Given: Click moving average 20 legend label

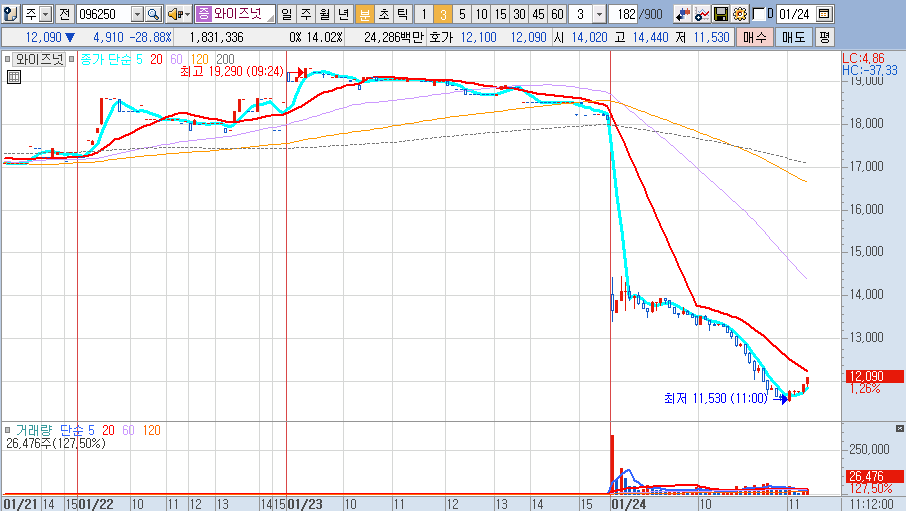Looking at the screenshot, I should coord(157,59).
